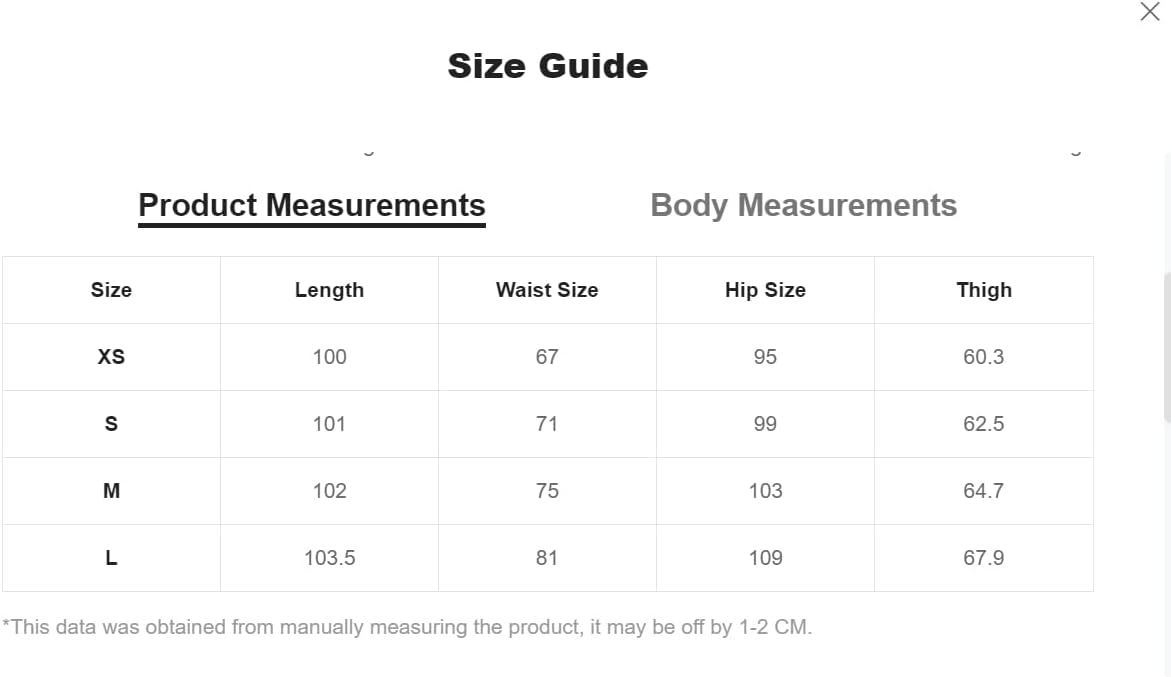Click the Length column header
The image size is (1171, 677).
pyautogui.click(x=329, y=290)
